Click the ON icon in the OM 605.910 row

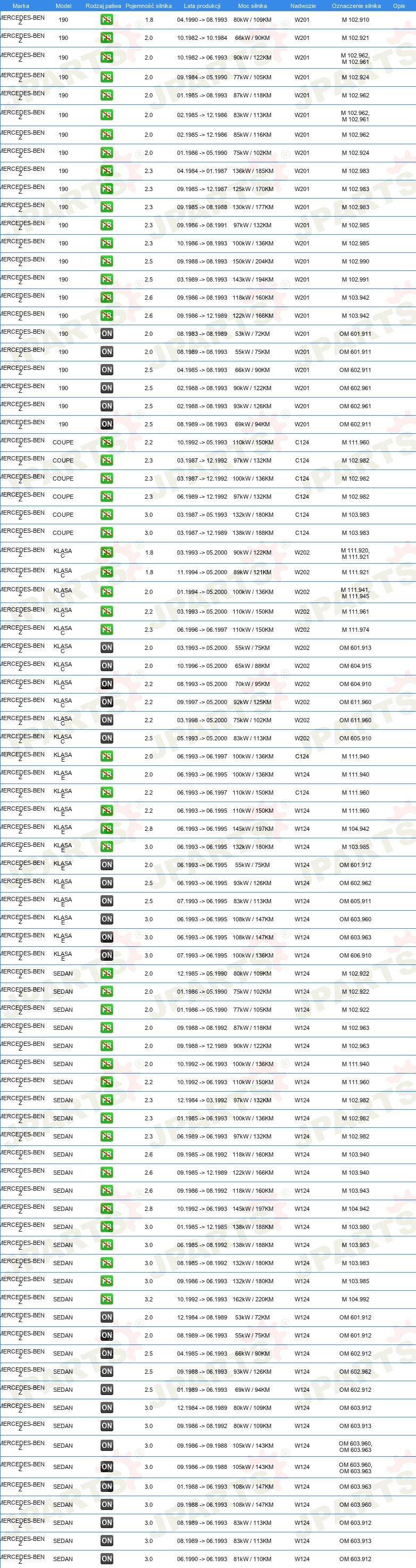pyautogui.click(x=106, y=738)
